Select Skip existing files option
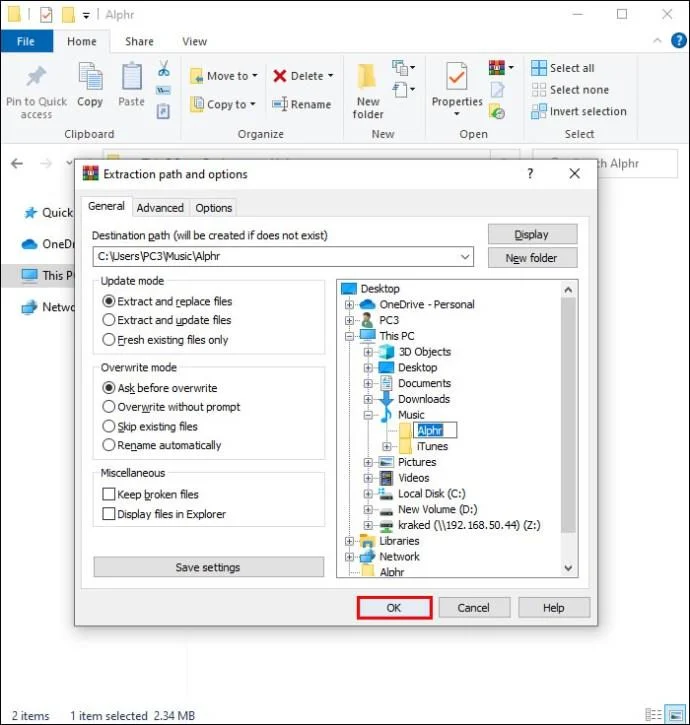Viewport: 690px width, 725px height. coord(108,426)
